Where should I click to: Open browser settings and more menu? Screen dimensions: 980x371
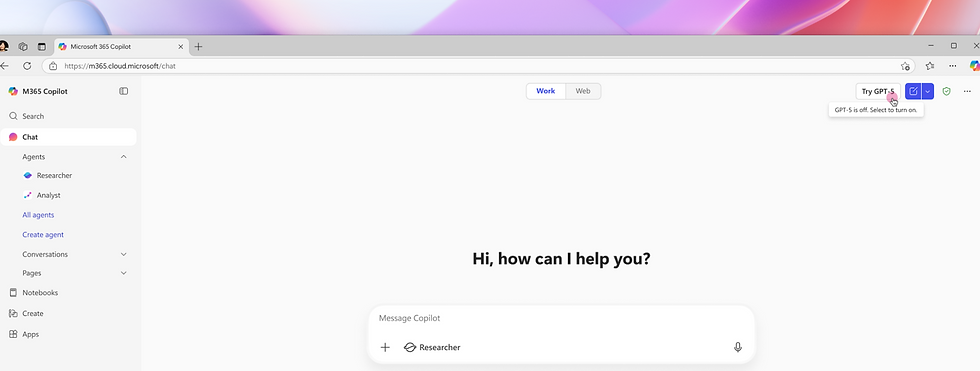952,66
